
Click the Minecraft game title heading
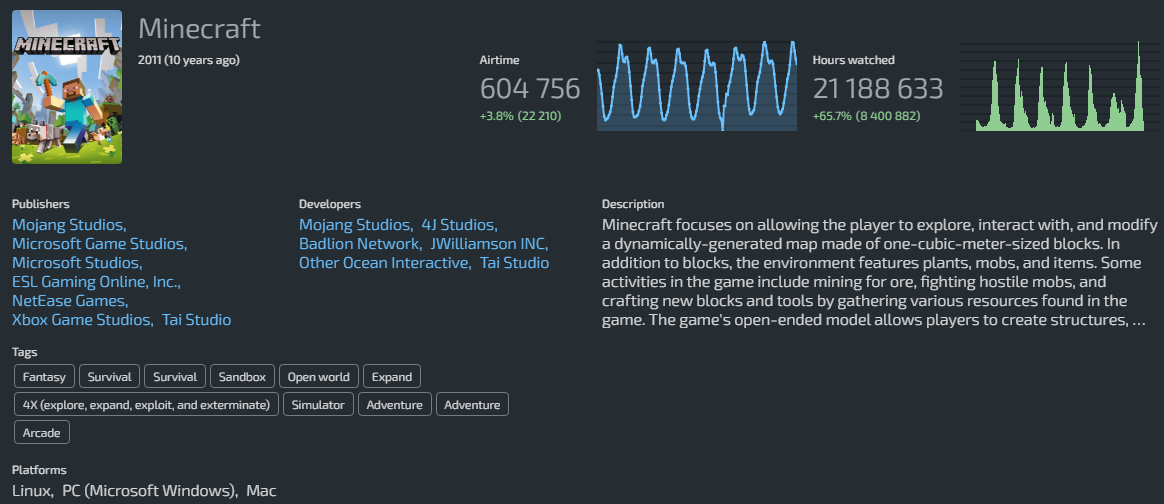pos(199,29)
